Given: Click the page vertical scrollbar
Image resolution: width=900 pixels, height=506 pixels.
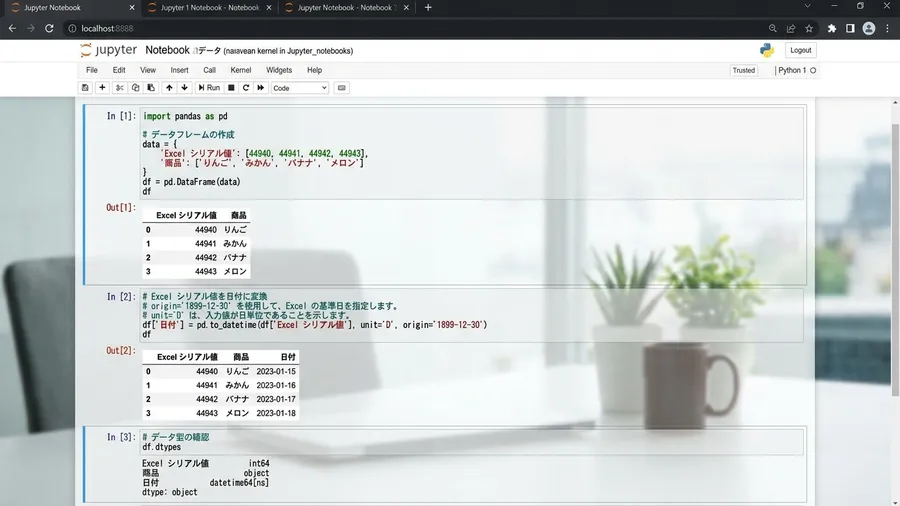Looking at the screenshot, I should click(x=895, y=259).
